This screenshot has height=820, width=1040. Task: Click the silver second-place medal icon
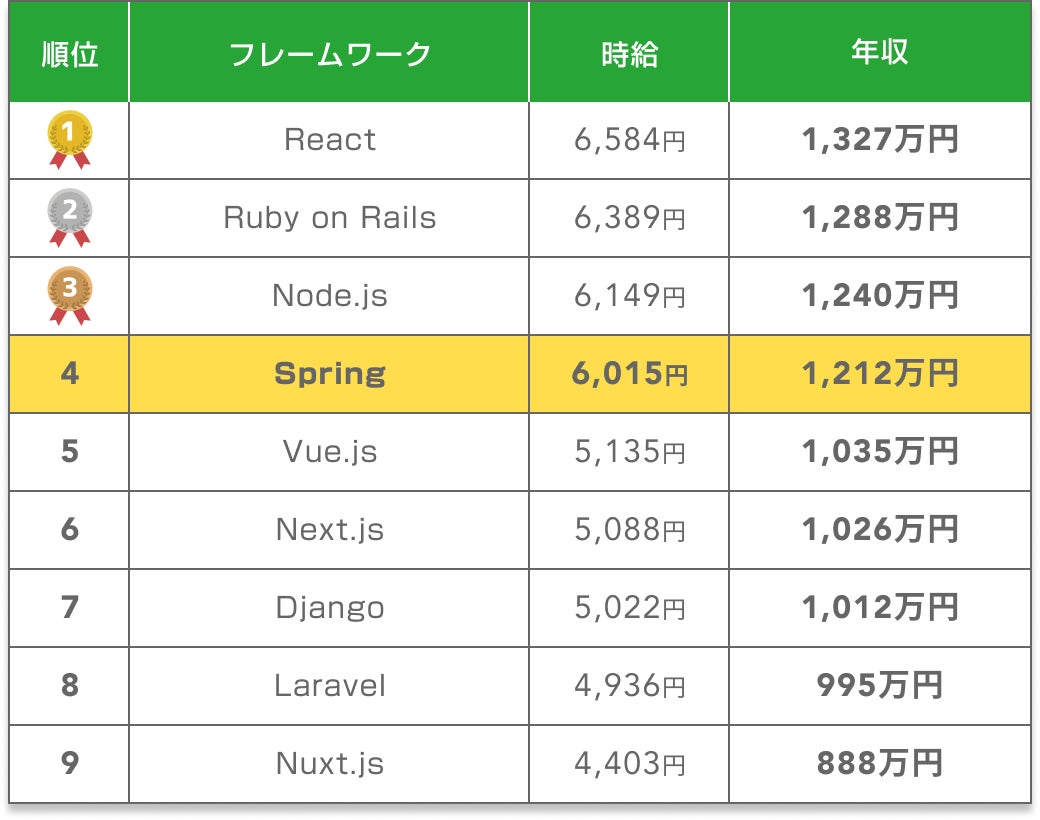pyautogui.click(x=70, y=216)
